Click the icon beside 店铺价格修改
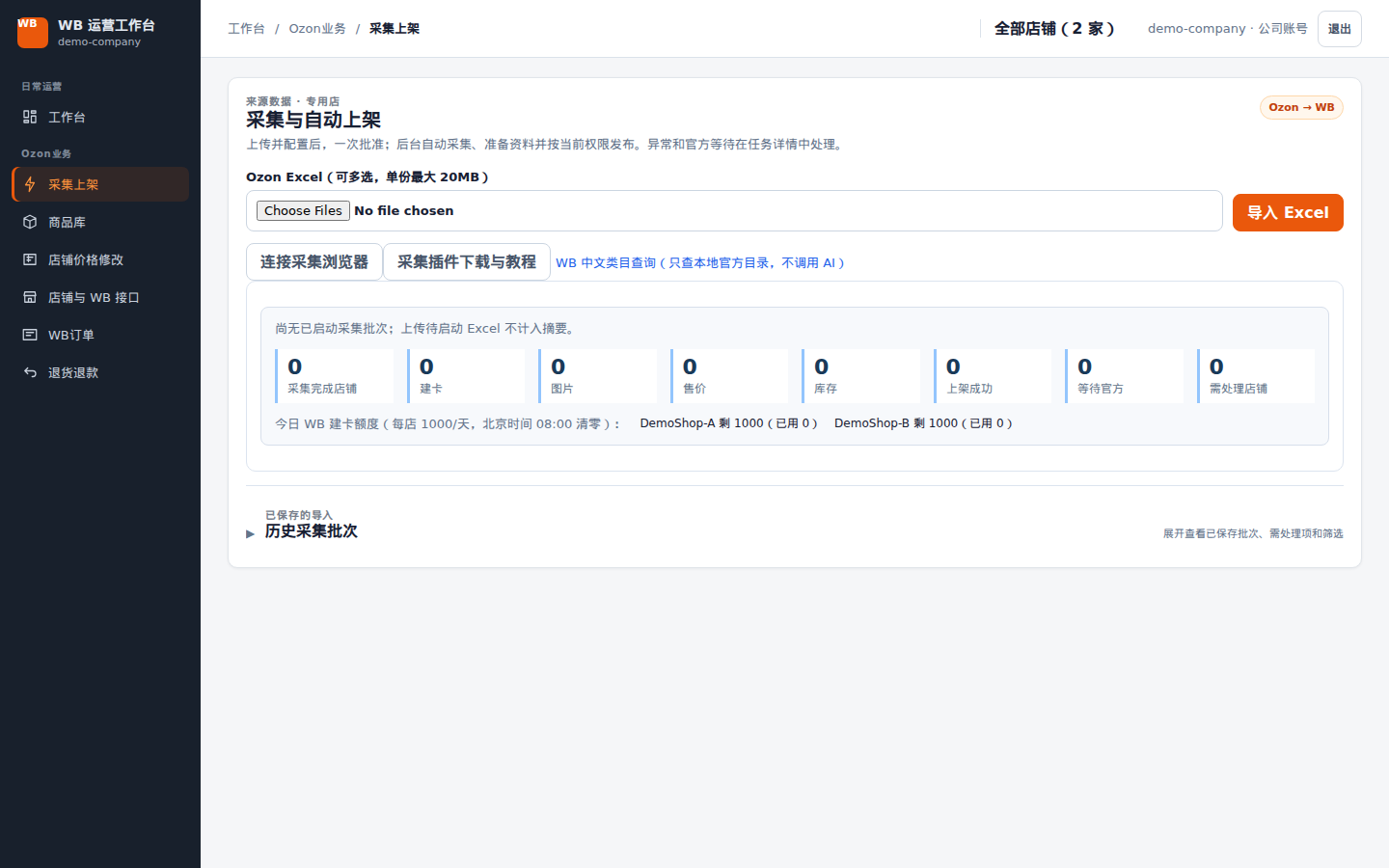The height and width of the screenshot is (868, 1389). click(30, 259)
